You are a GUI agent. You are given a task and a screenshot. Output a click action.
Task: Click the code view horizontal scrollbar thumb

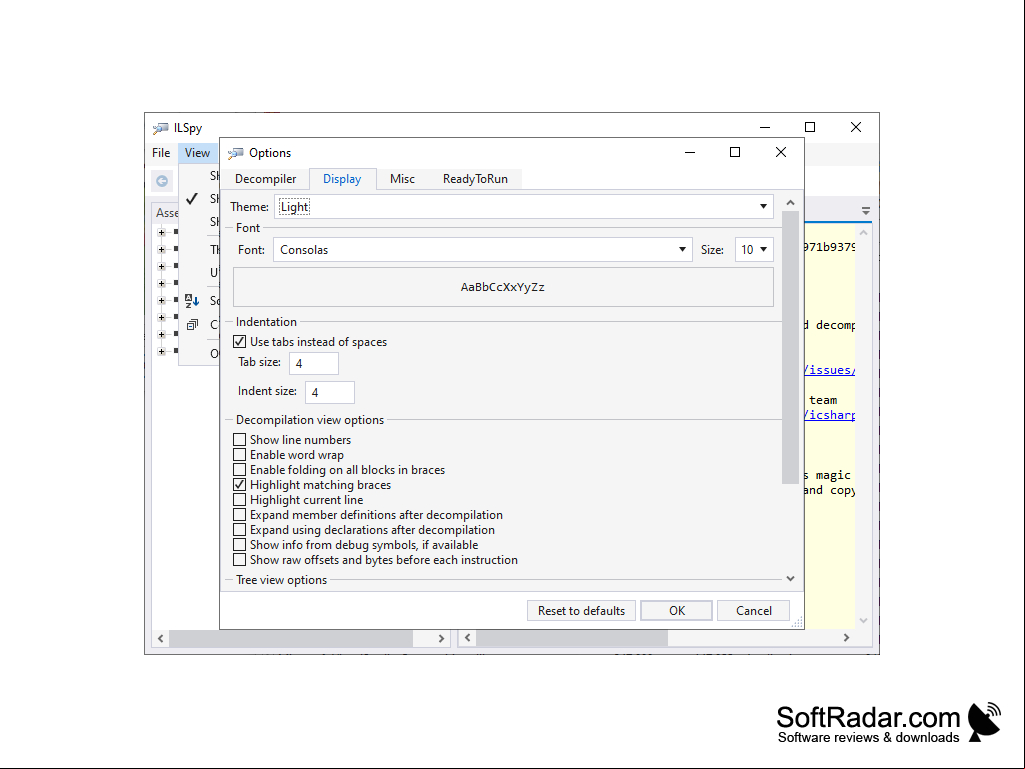coord(572,638)
